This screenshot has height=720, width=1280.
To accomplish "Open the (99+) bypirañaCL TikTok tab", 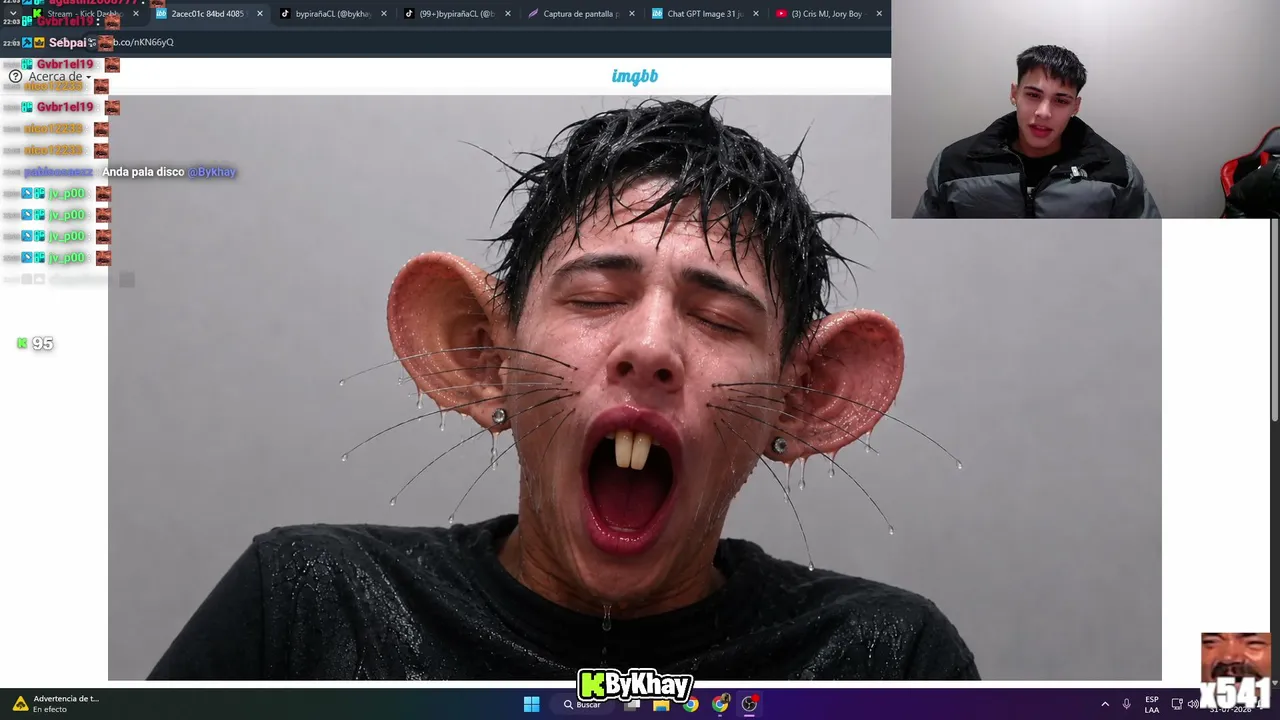I will [457, 14].
